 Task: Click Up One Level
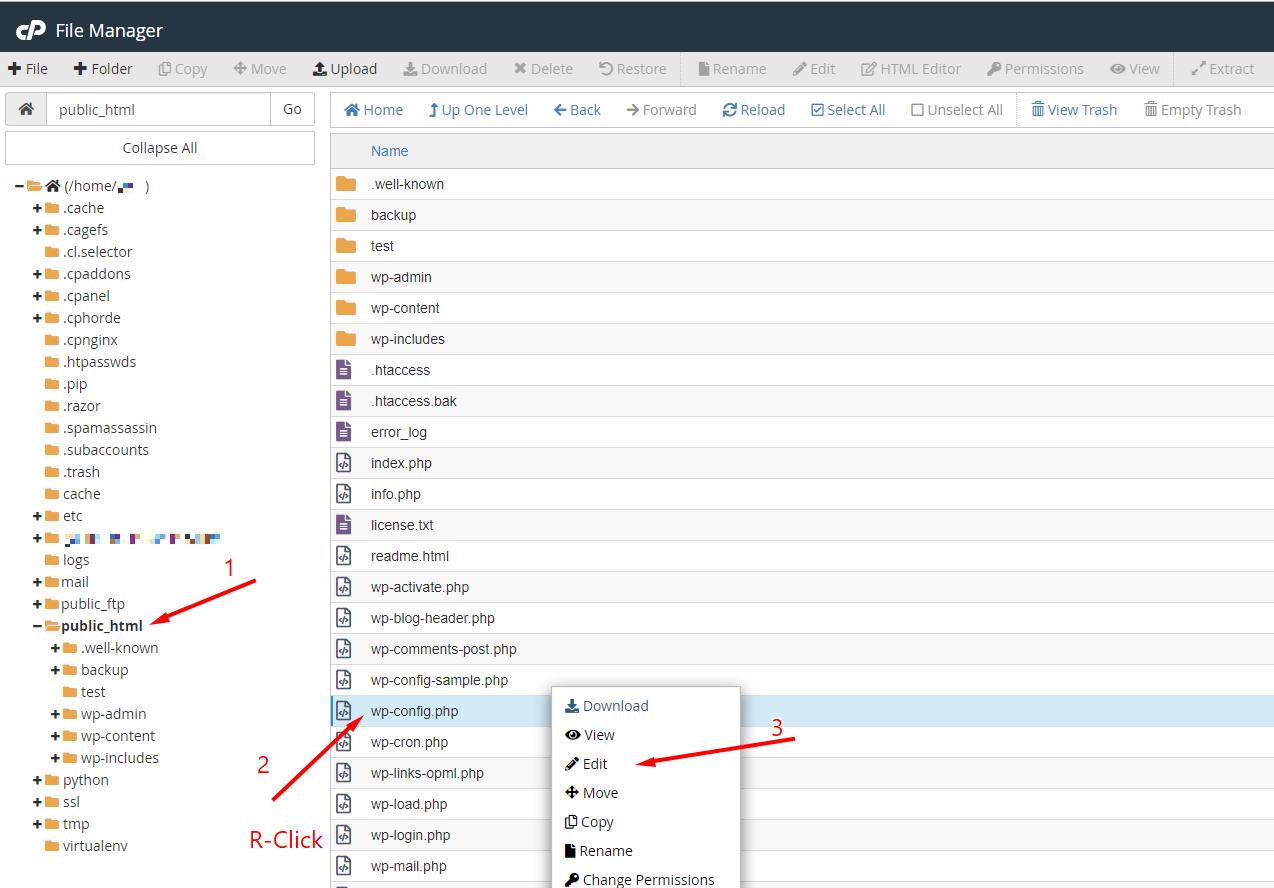(478, 110)
